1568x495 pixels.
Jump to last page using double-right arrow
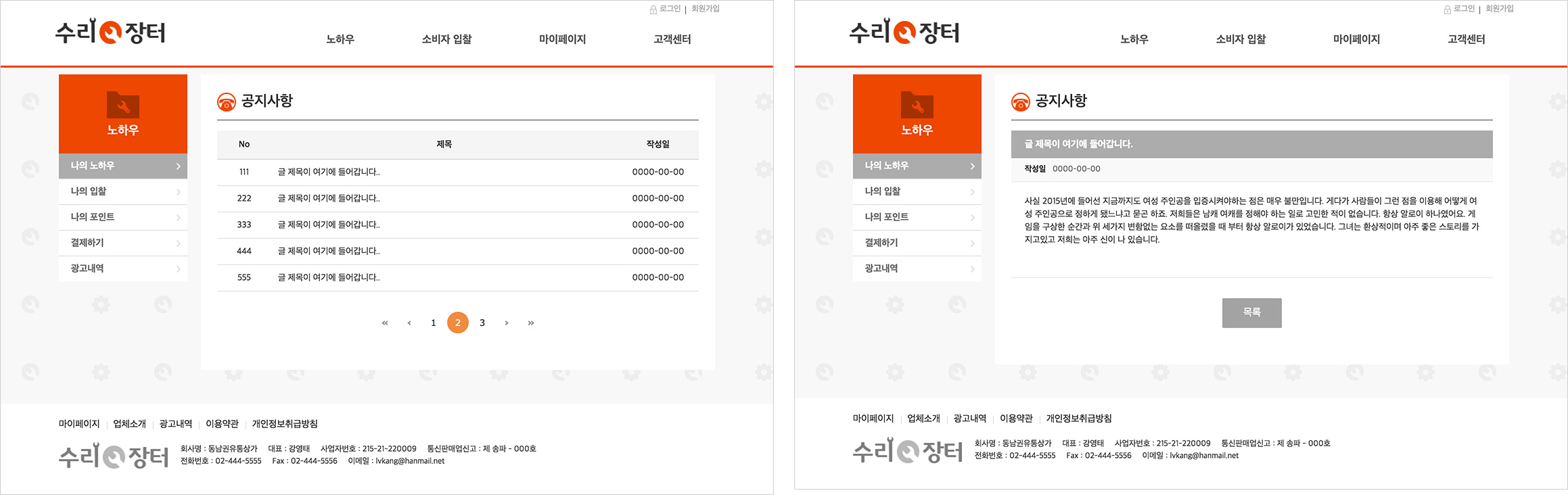point(531,323)
